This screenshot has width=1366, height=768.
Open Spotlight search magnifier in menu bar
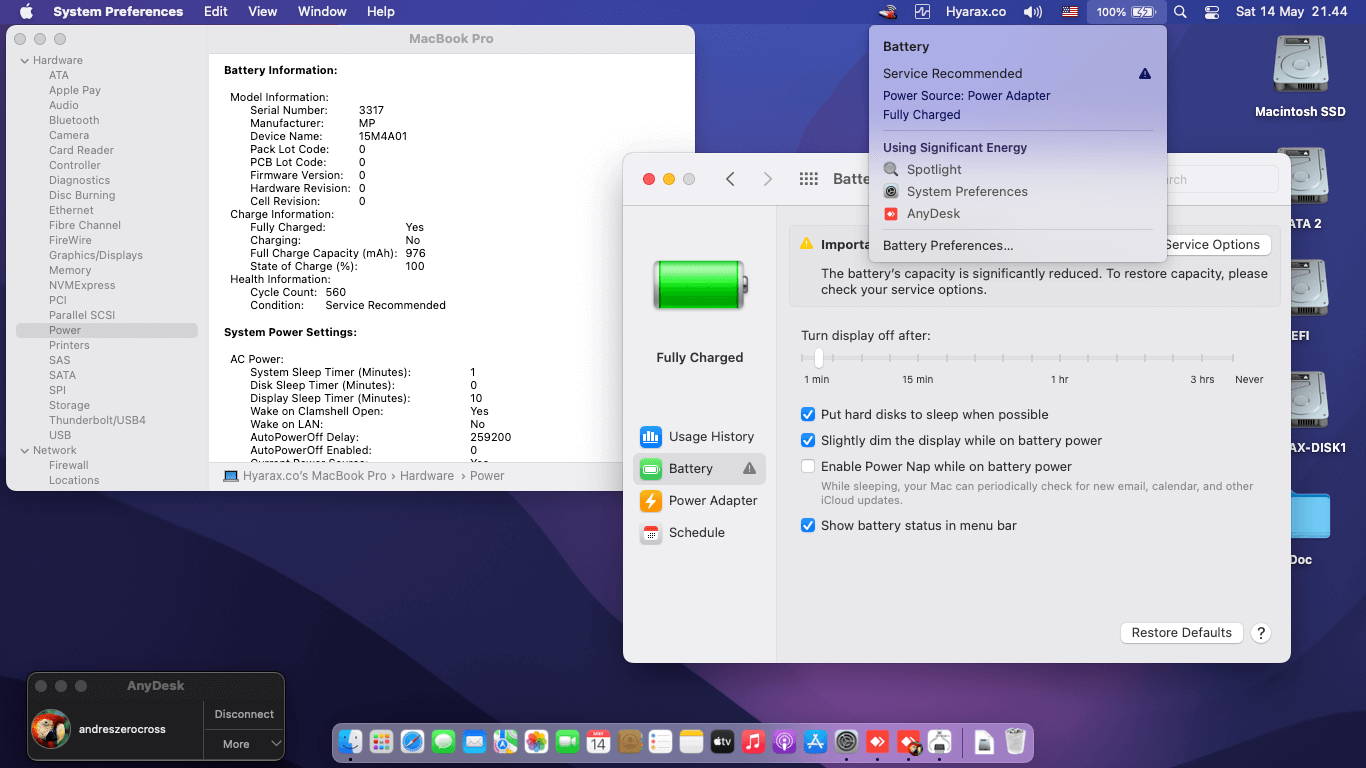[1180, 12]
